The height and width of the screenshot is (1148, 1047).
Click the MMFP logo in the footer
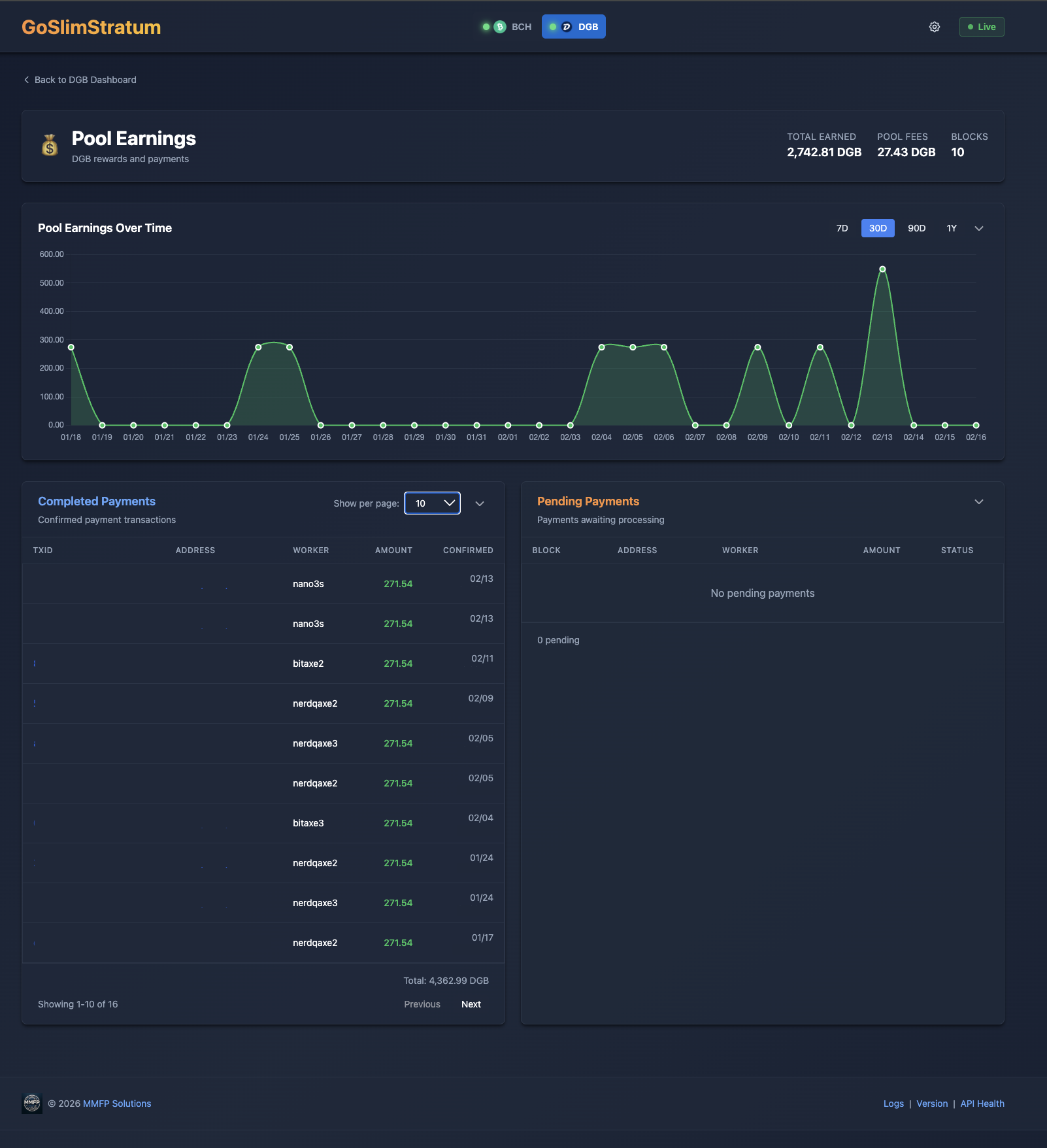(x=31, y=1103)
